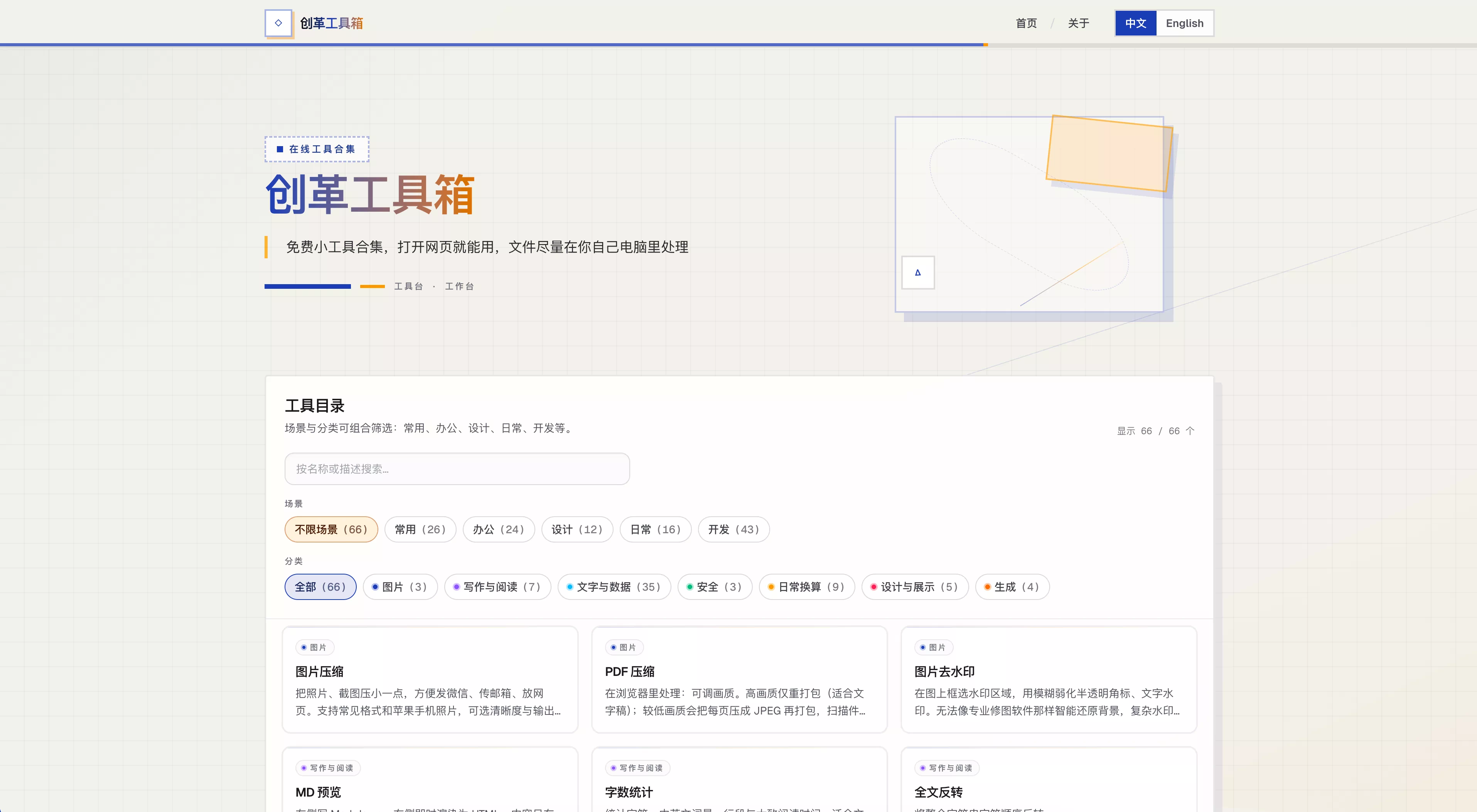Filter by scene 设计 (12)
This screenshot has width=1477, height=812.
[577, 529]
